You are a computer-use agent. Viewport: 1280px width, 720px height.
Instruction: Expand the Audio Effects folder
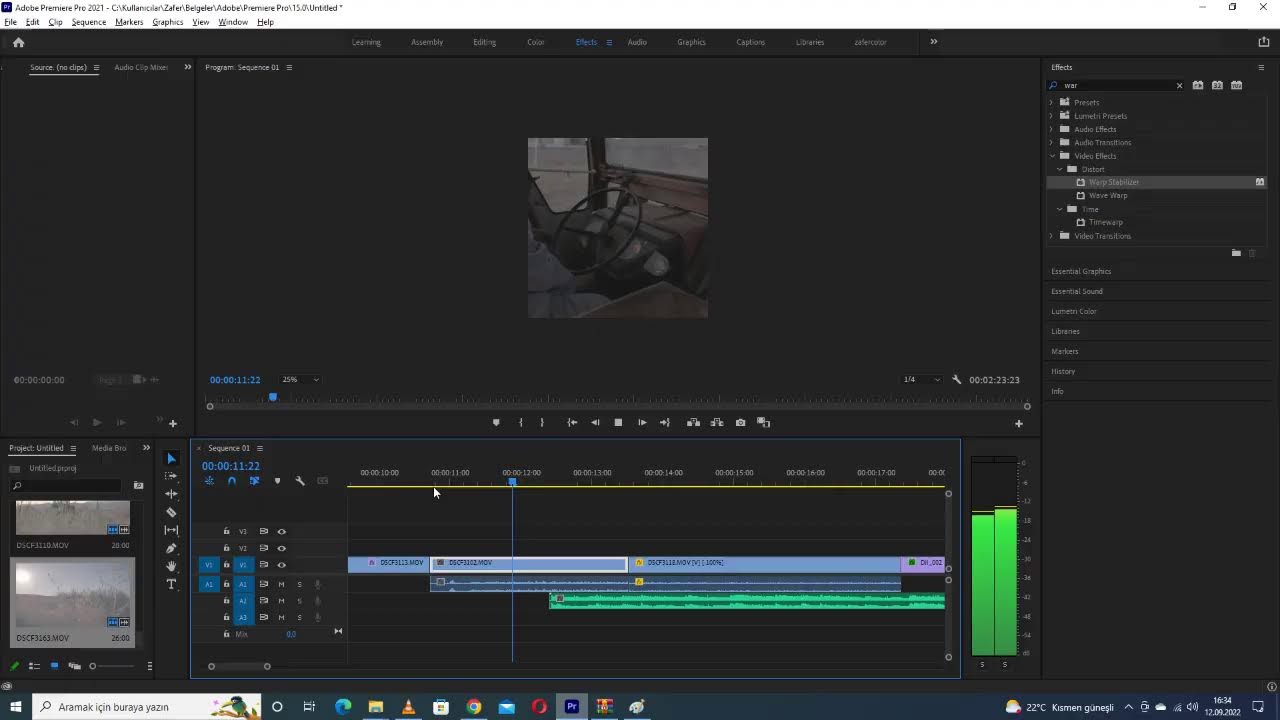1052,129
